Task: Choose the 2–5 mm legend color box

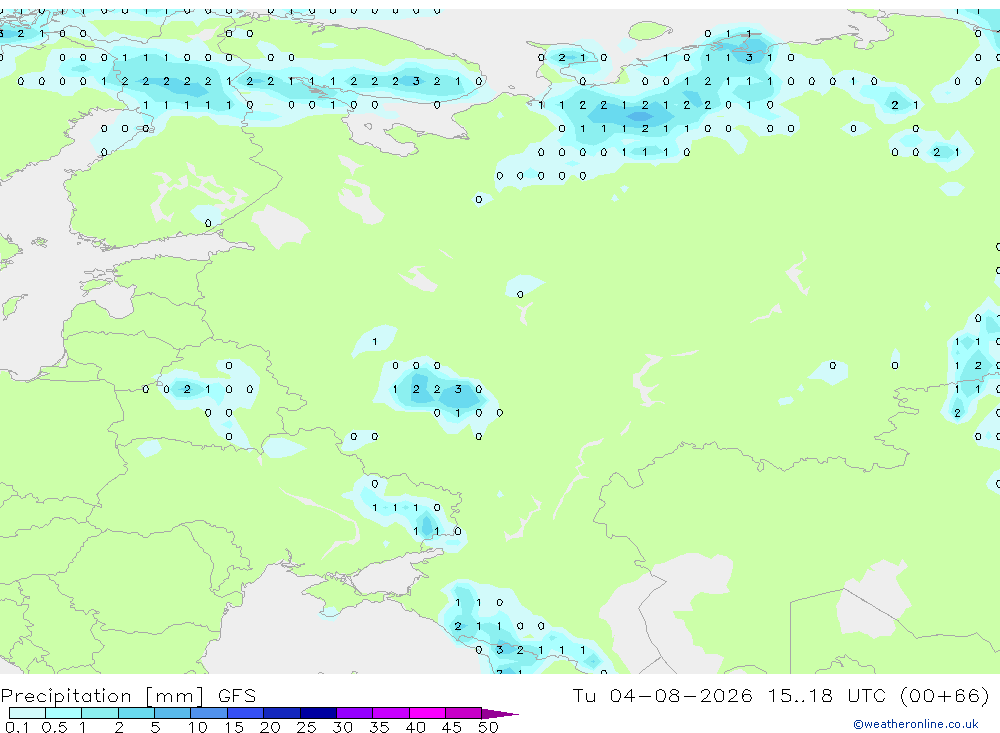Action: point(136,713)
